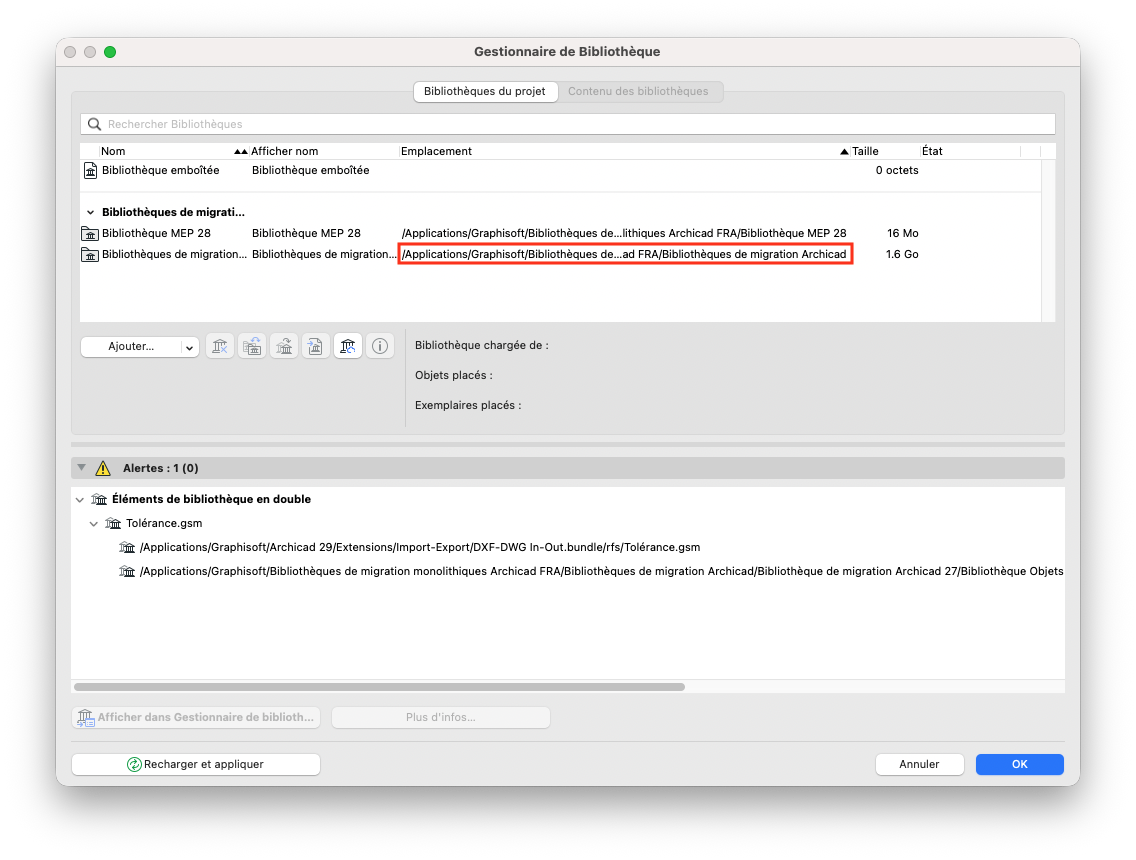Open library info via the circled i icon
The image size is (1136, 860).
[x=380, y=346]
